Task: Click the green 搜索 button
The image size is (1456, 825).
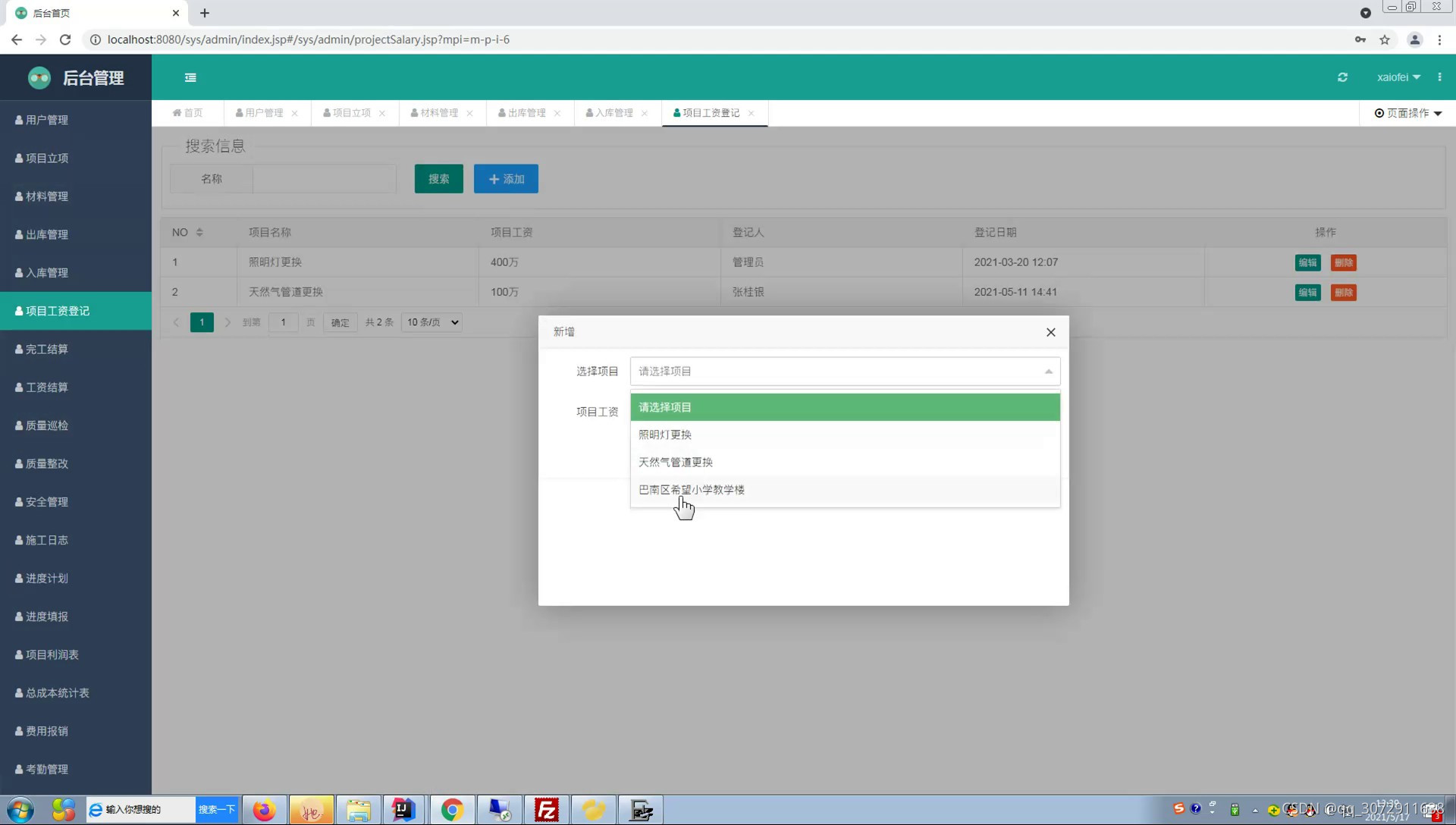Action: 438,179
